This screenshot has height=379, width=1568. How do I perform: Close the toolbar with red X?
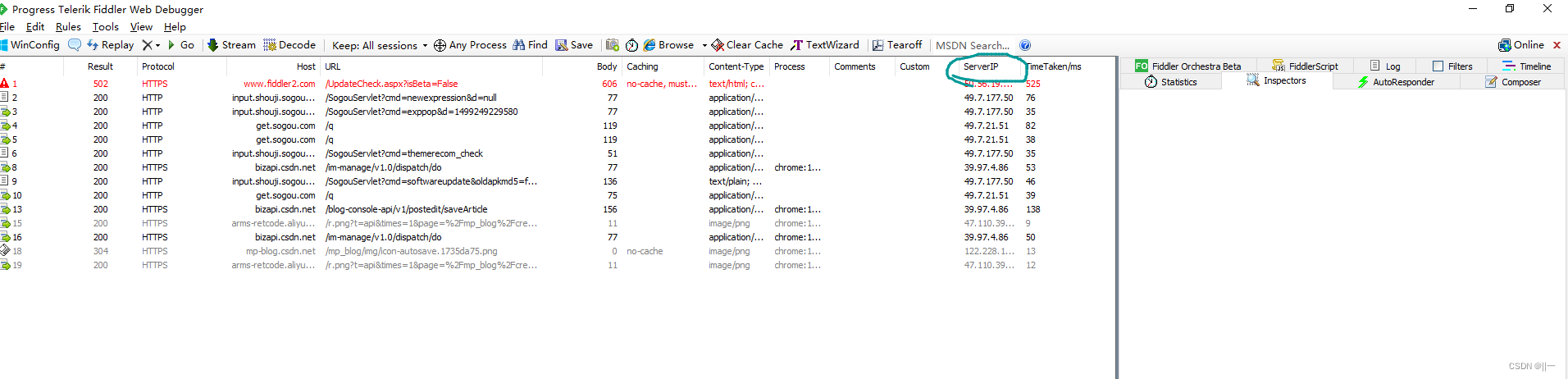tap(1557, 45)
